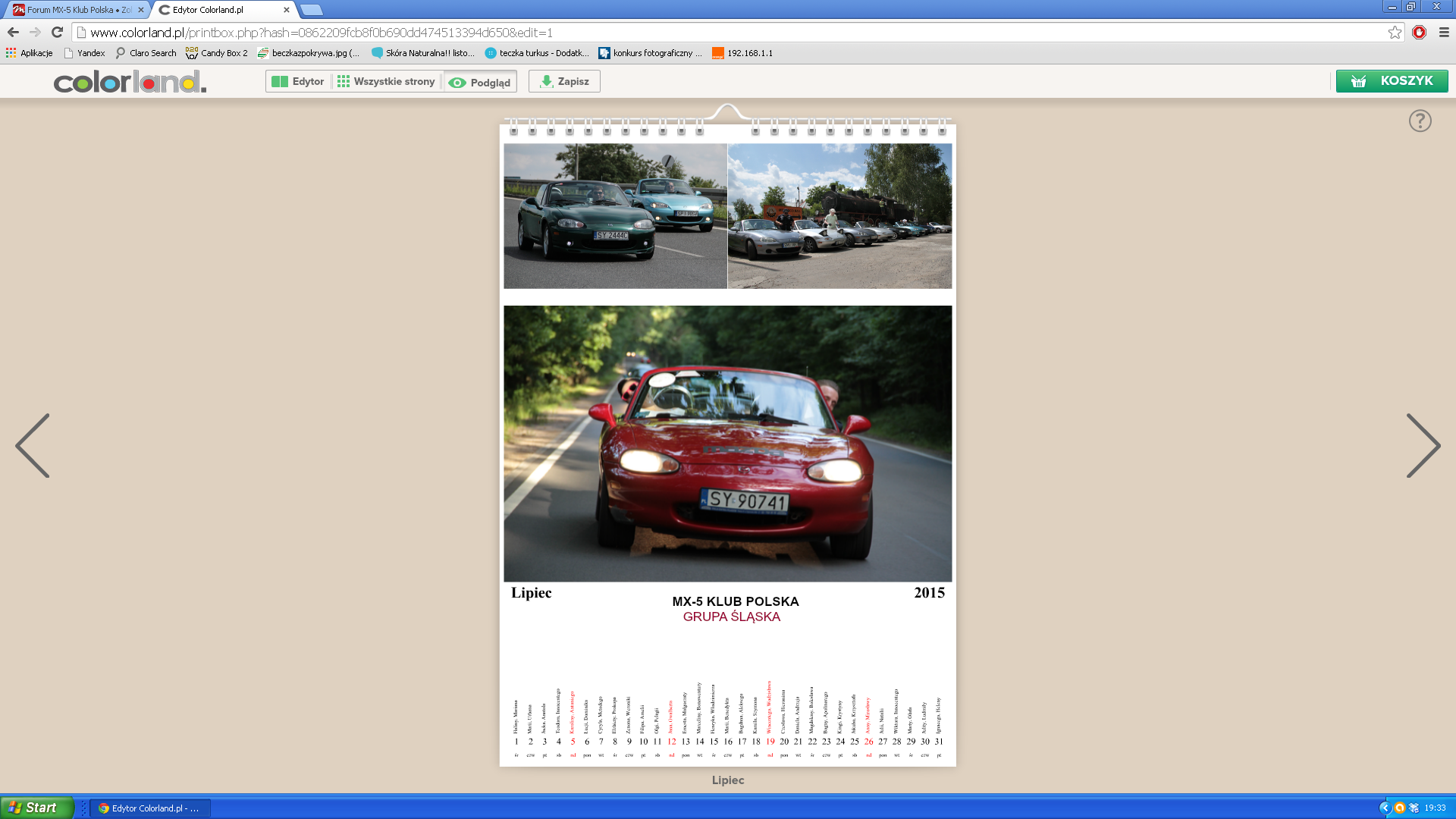This screenshot has width=1456, height=819.
Task: Open the Skóra Naturalna bookmark
Action: [x=423, y=53]
